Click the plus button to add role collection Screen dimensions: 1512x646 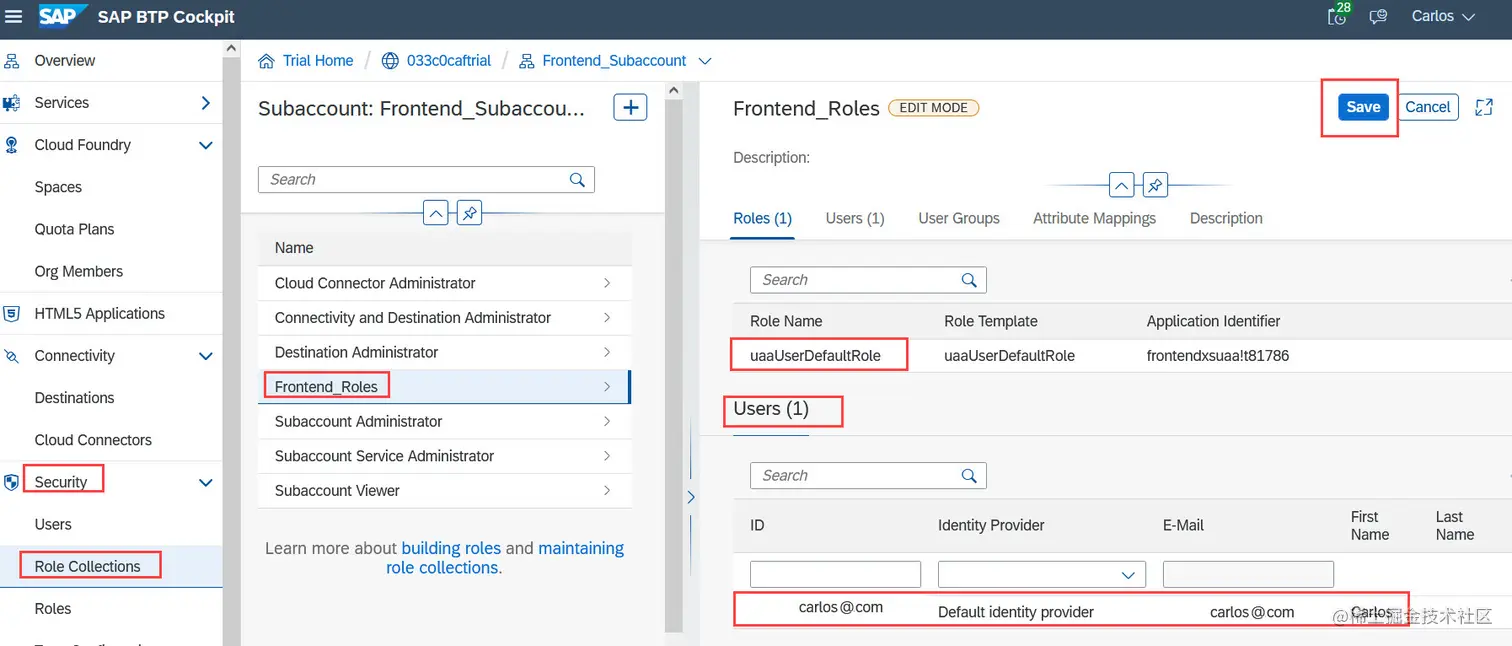630,107
